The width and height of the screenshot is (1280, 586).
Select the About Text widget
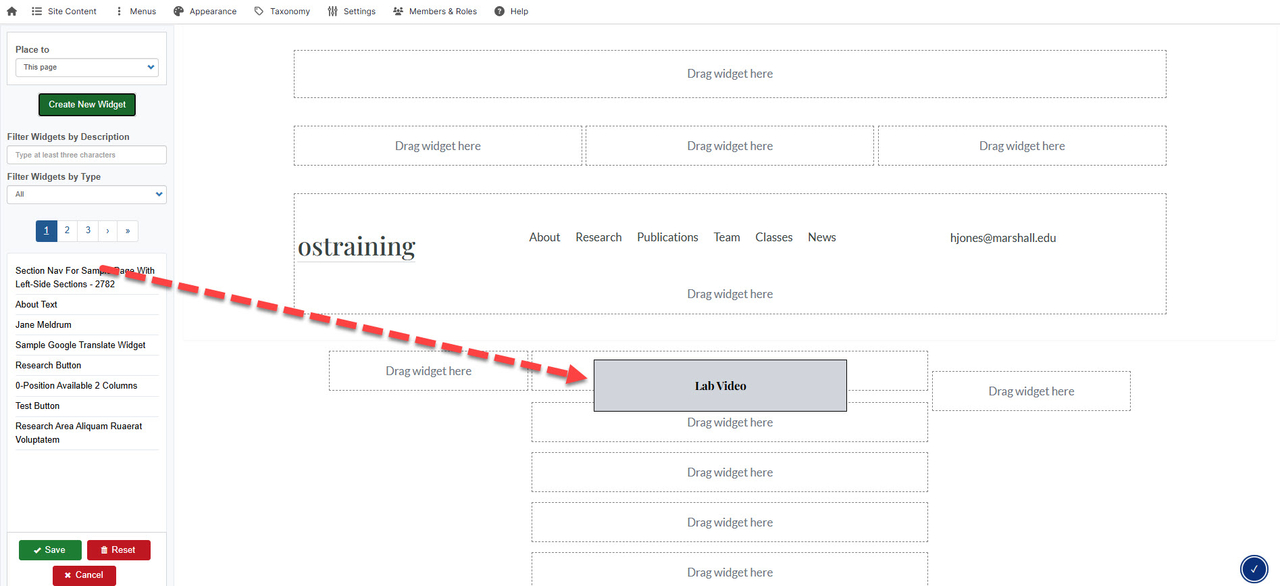37,305
